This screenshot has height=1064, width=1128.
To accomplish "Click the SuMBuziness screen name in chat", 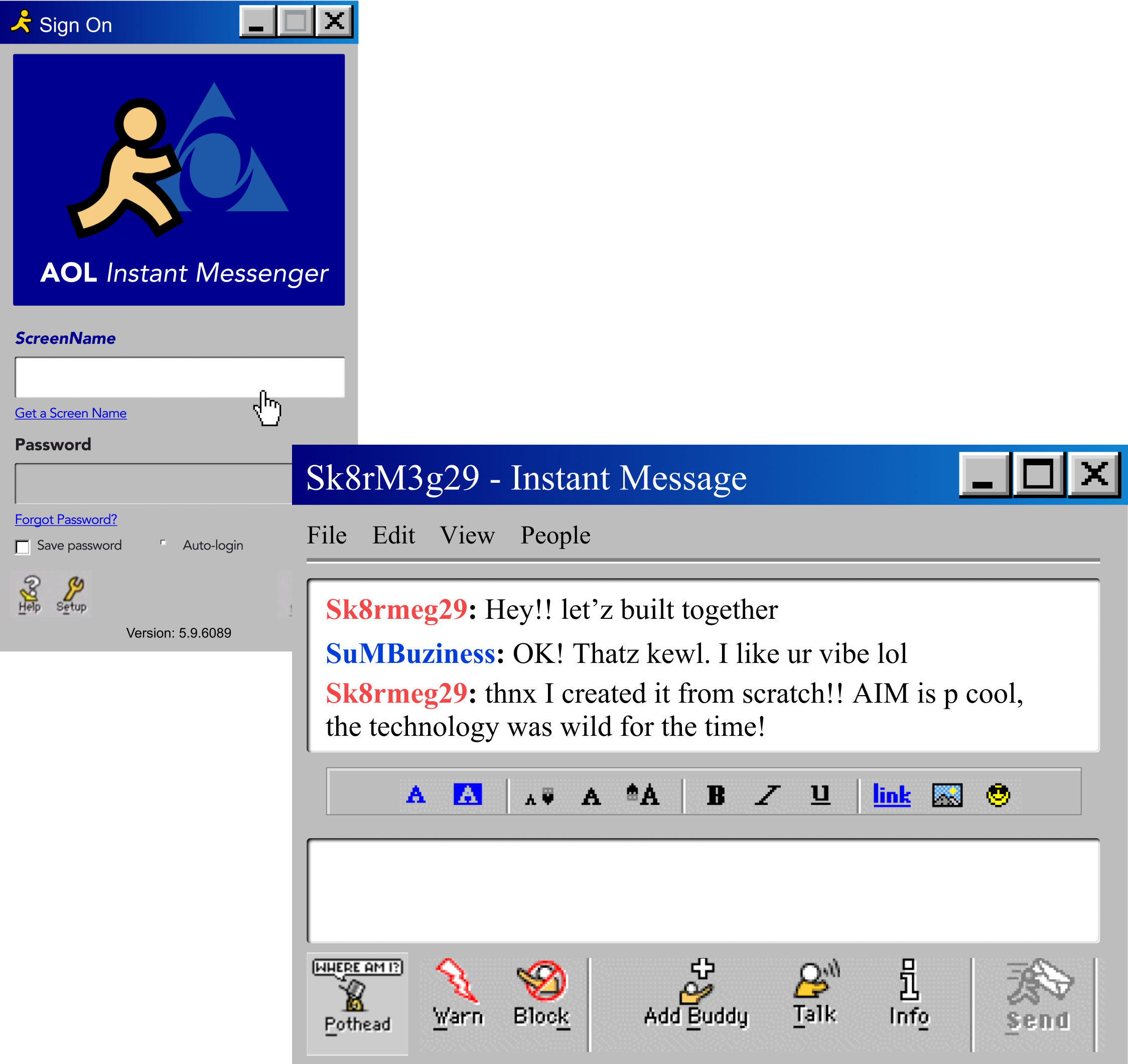I will (x=411, y=654).
